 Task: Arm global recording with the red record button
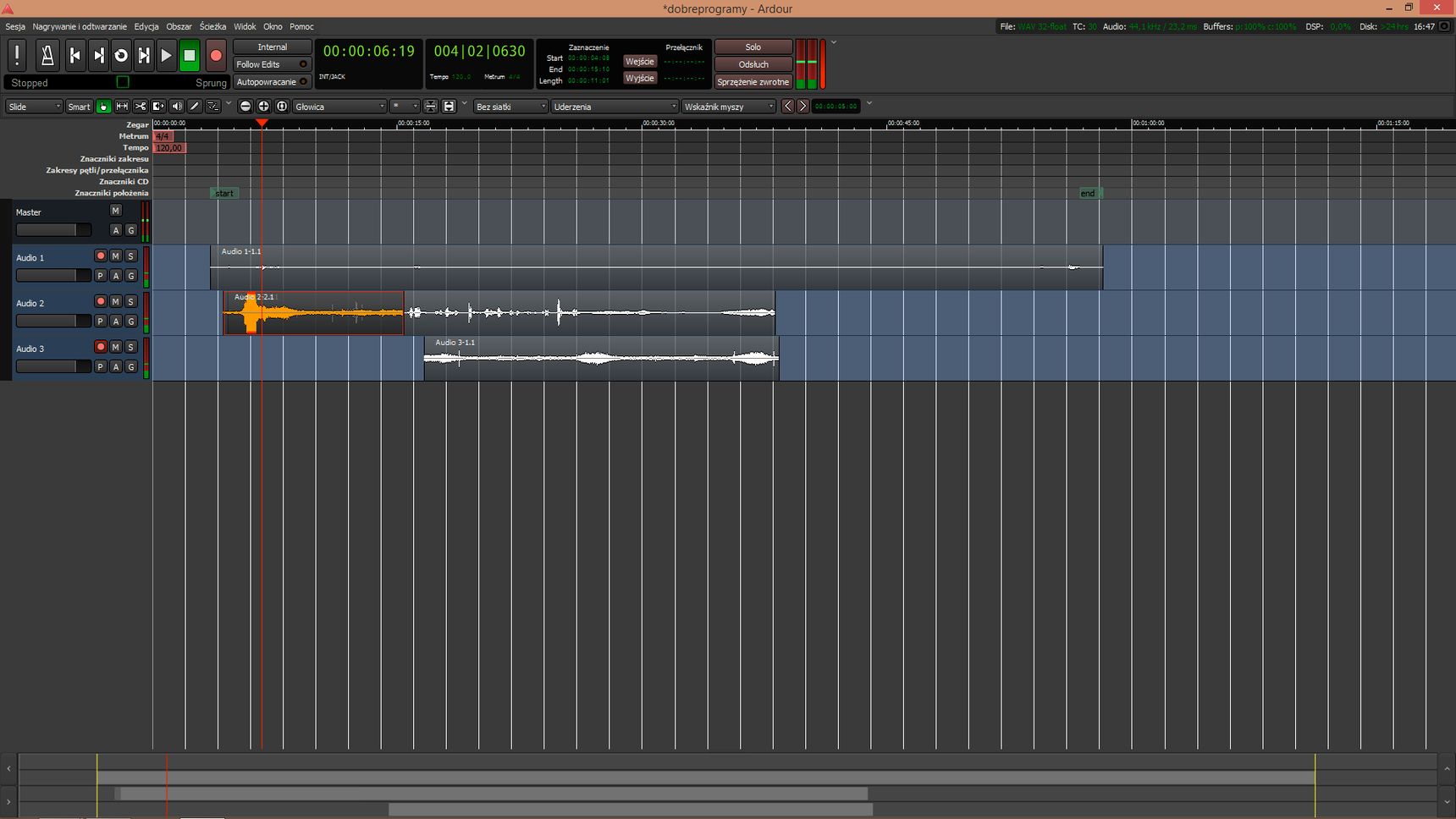tap(216, 55)
